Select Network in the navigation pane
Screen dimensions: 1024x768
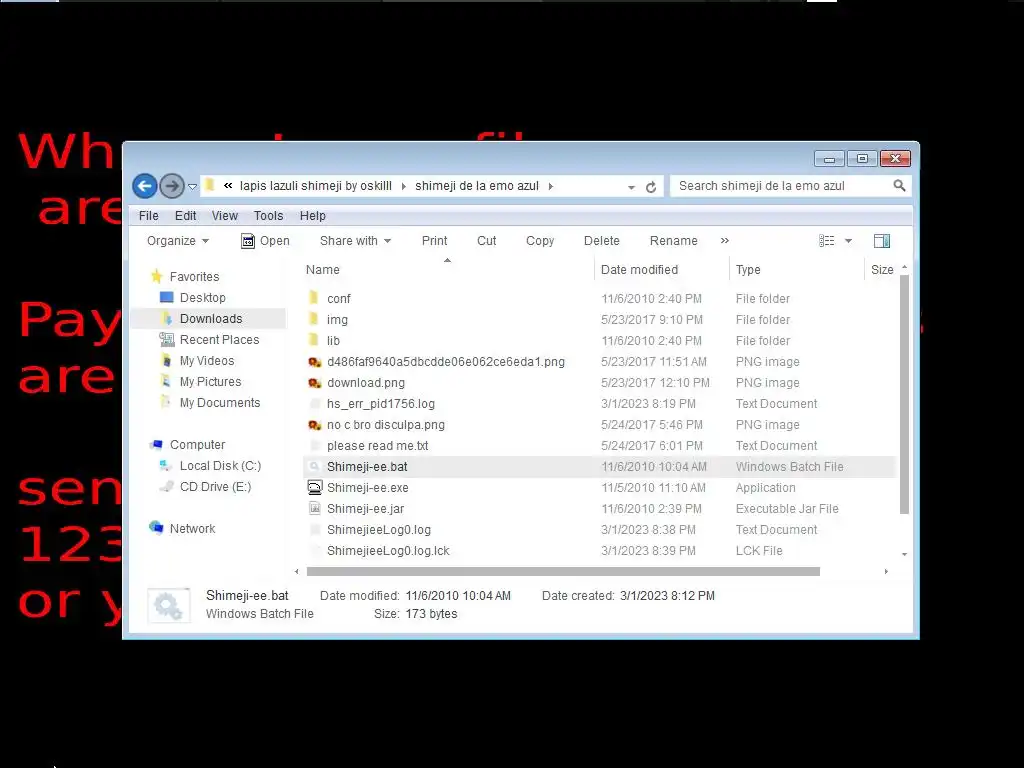click(192, 528)
